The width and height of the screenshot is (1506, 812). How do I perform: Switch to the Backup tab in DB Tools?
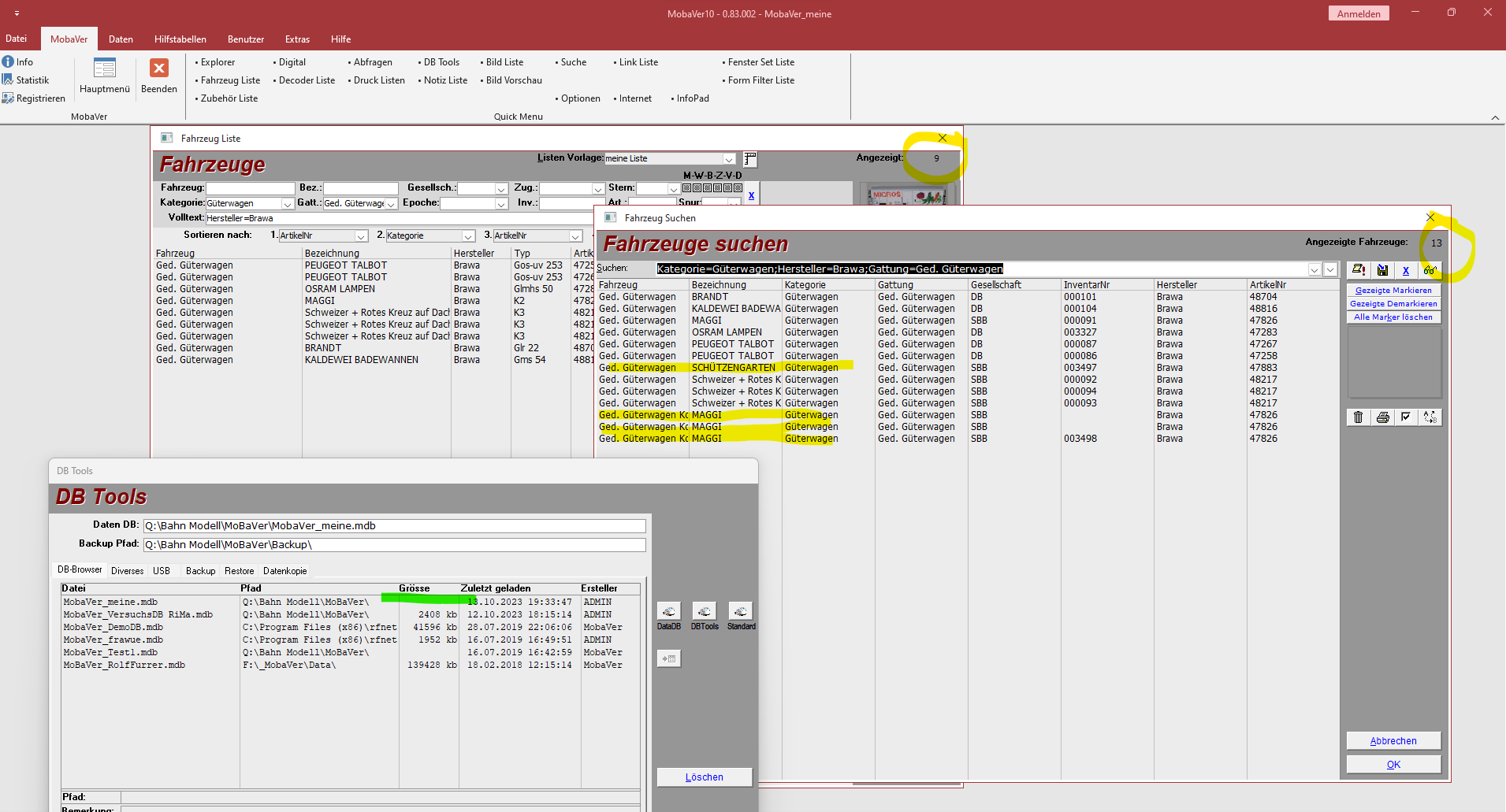200,571
